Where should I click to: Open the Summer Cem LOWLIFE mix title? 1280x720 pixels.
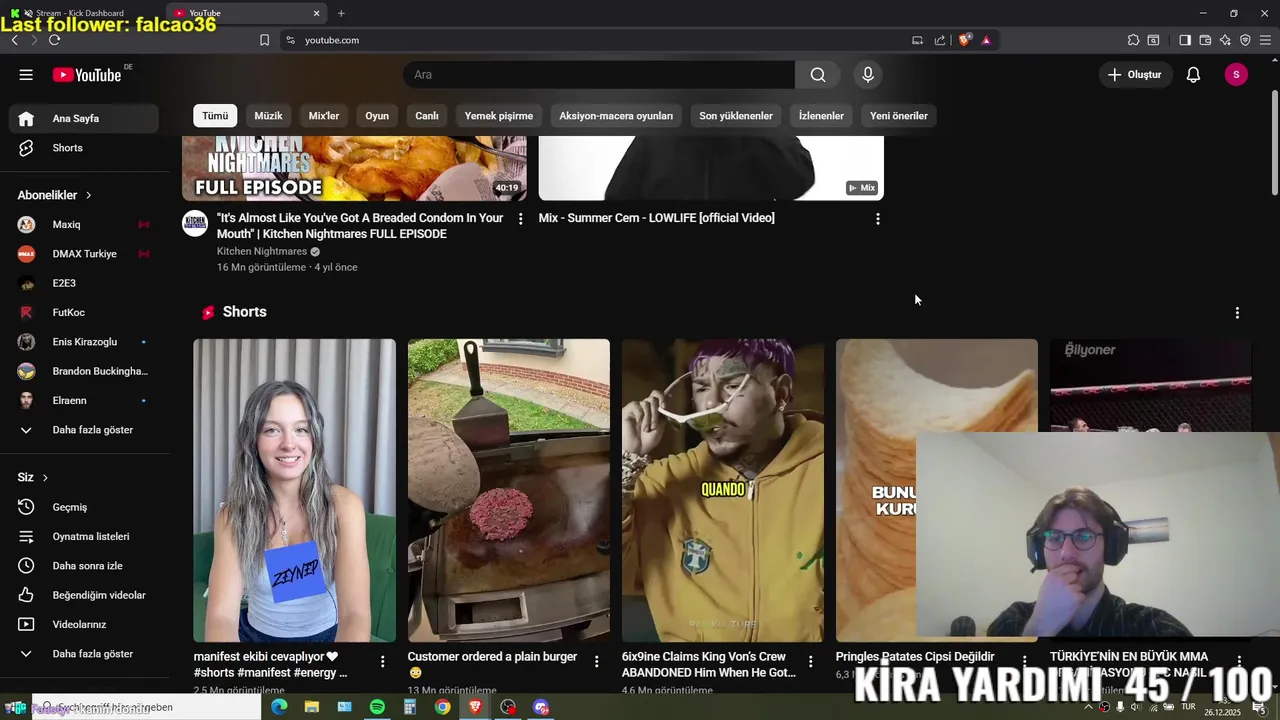click(x=656, y=218)
